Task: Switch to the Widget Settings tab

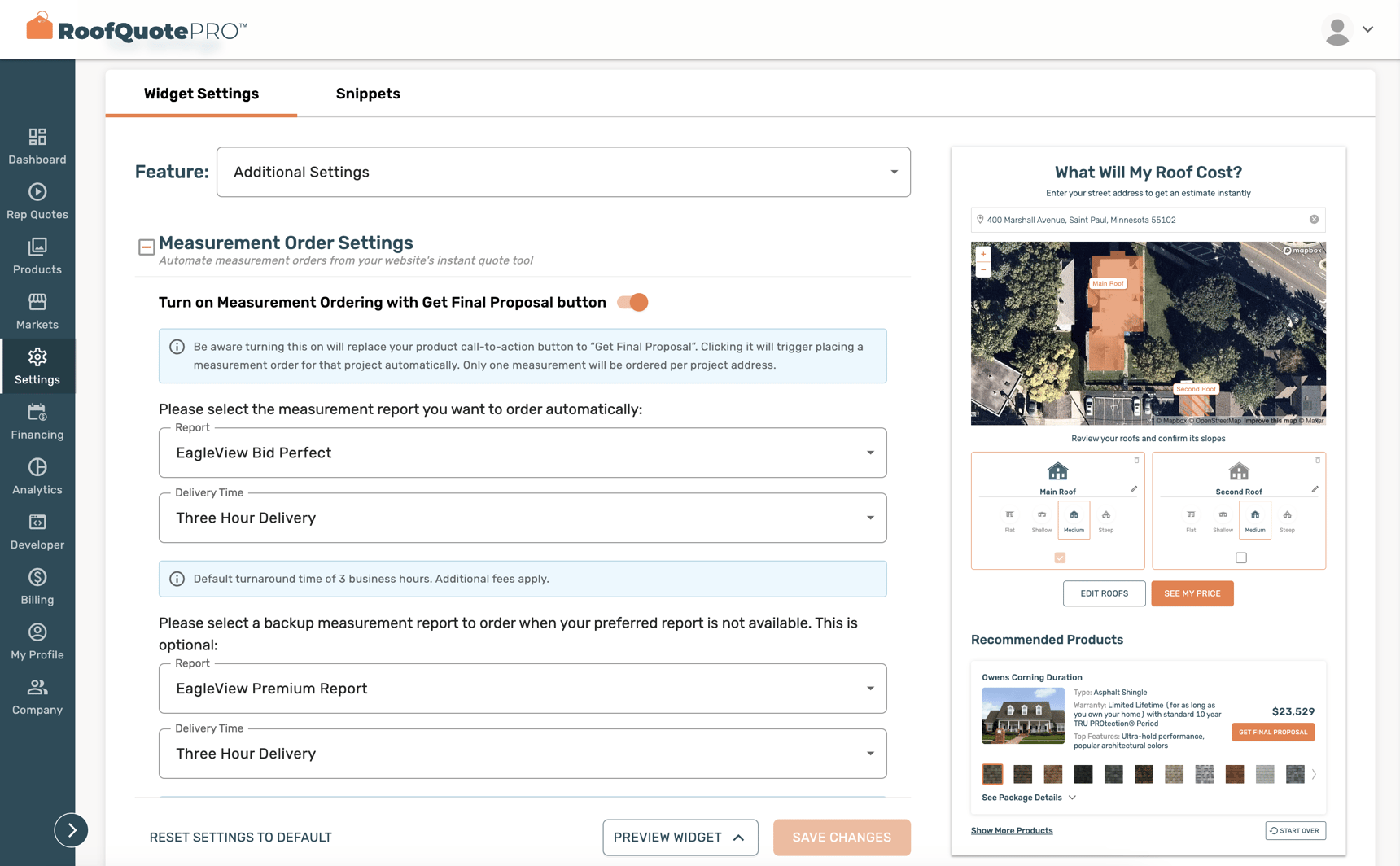Action: click(x=201, y=94)
